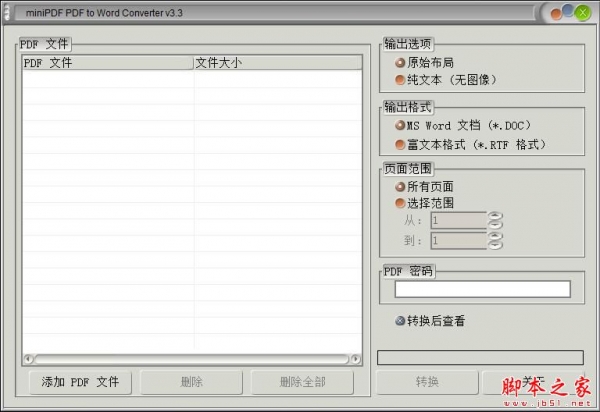Click the conversion progress bar
Screen dimensions: 600x412
480,358
